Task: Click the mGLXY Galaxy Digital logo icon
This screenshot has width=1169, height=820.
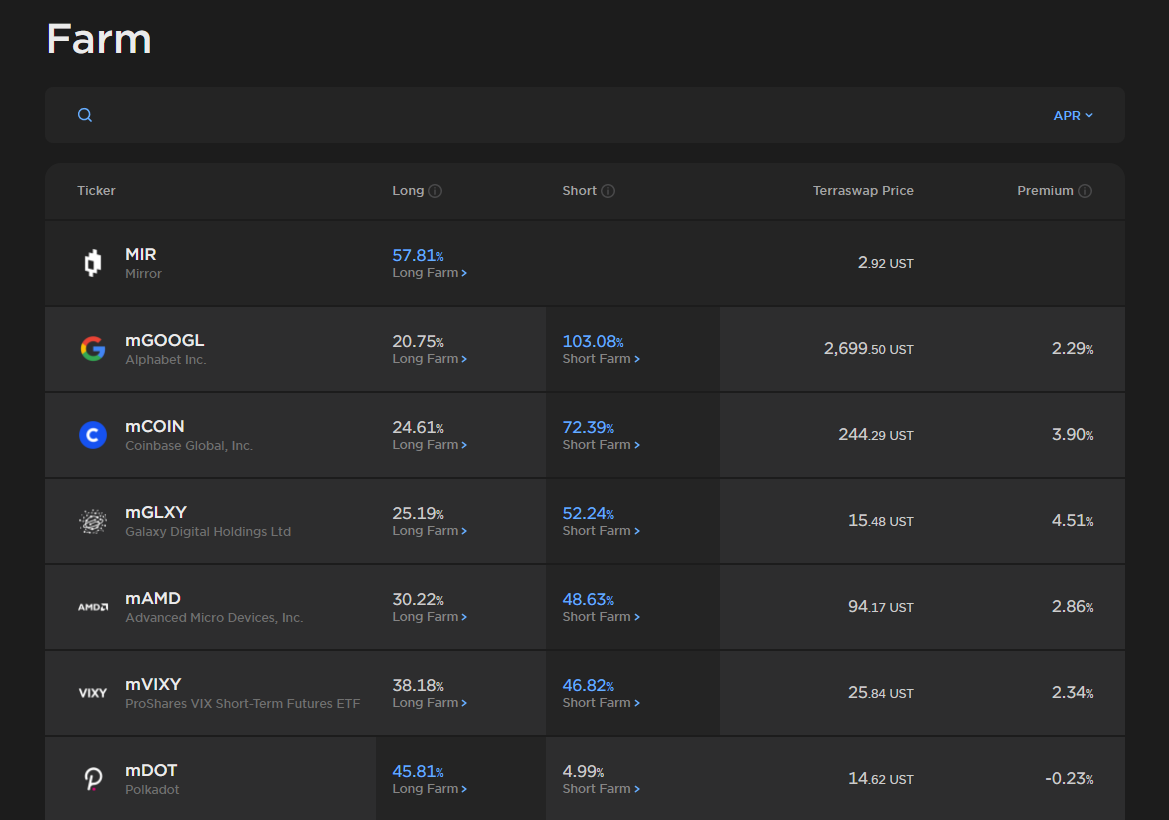Action: pos(93,521)
